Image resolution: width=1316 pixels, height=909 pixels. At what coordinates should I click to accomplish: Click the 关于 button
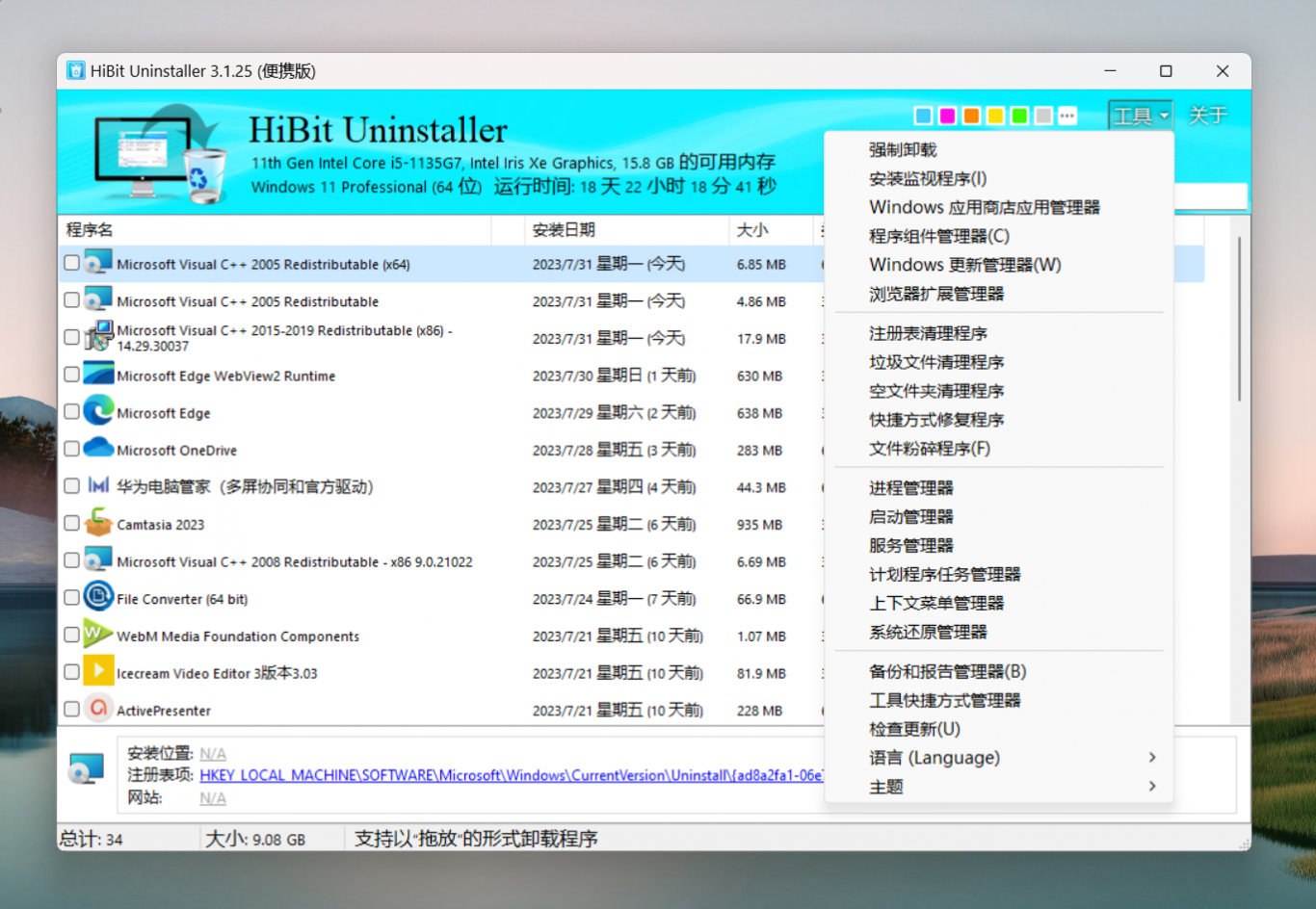[1207, 117]
